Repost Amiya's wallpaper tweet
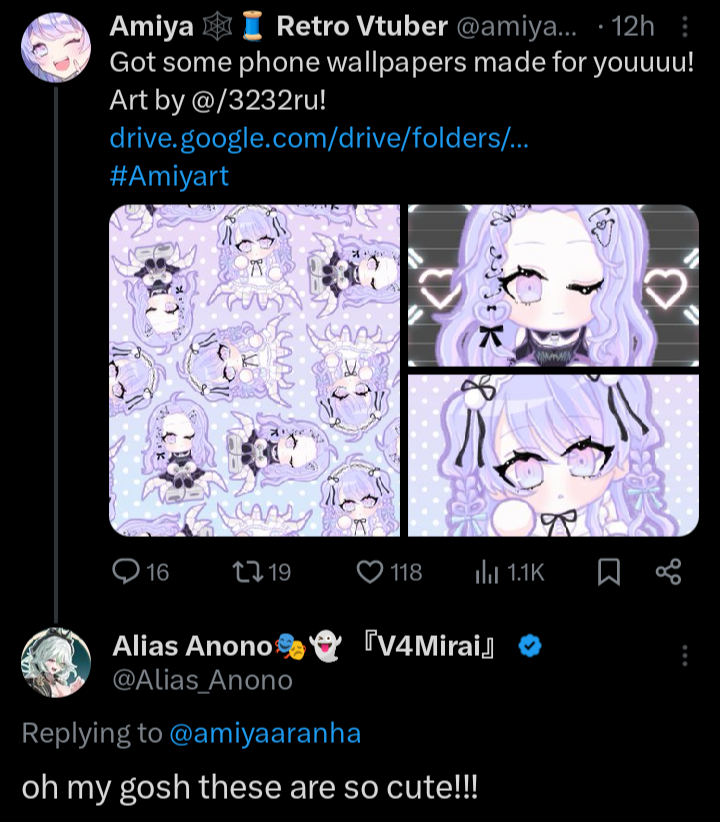The height and width of the screenshot is (822, 720). tap(244, 572)
